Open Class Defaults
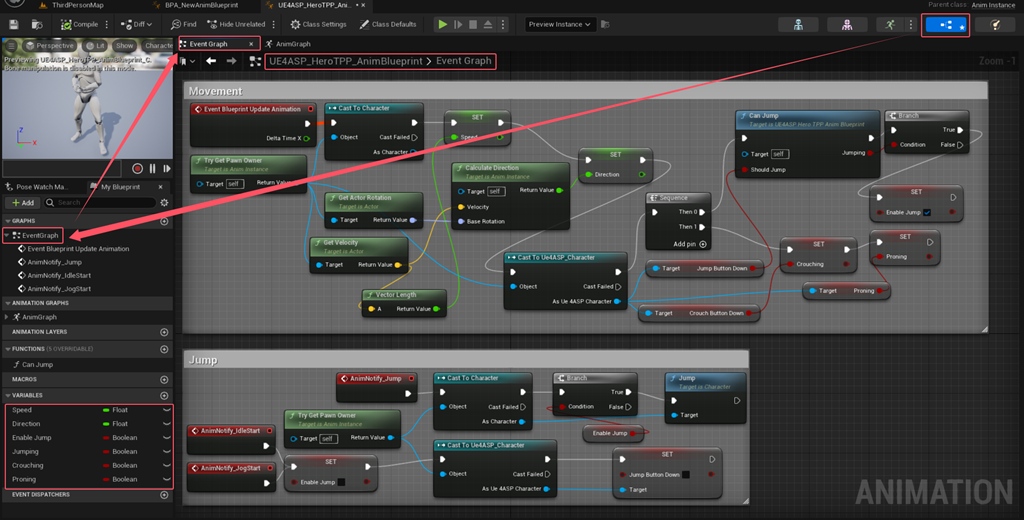 pyautogui.click(x=387, y=25)
